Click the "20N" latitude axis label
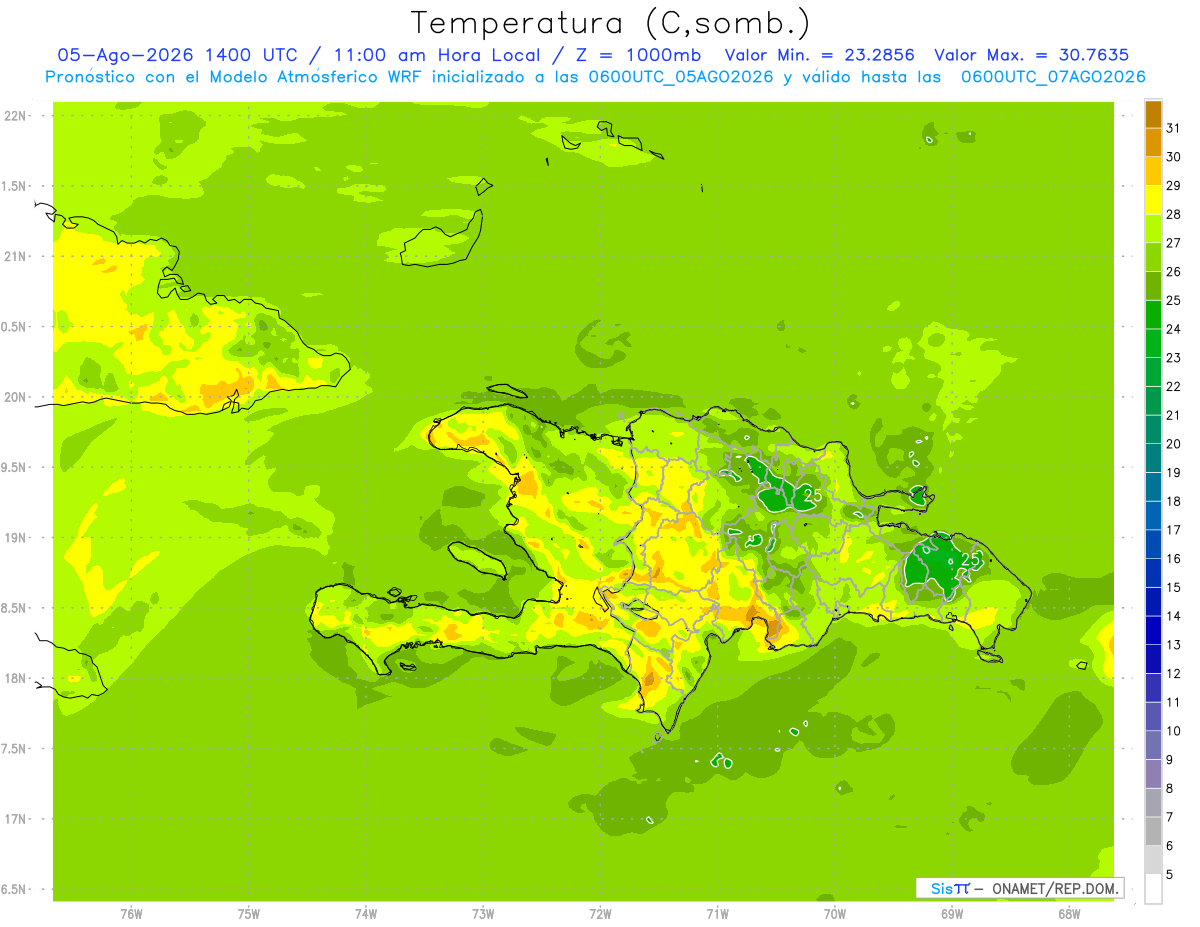The width and height of the screenshot is (1200, 927). (x=16, y=397)
